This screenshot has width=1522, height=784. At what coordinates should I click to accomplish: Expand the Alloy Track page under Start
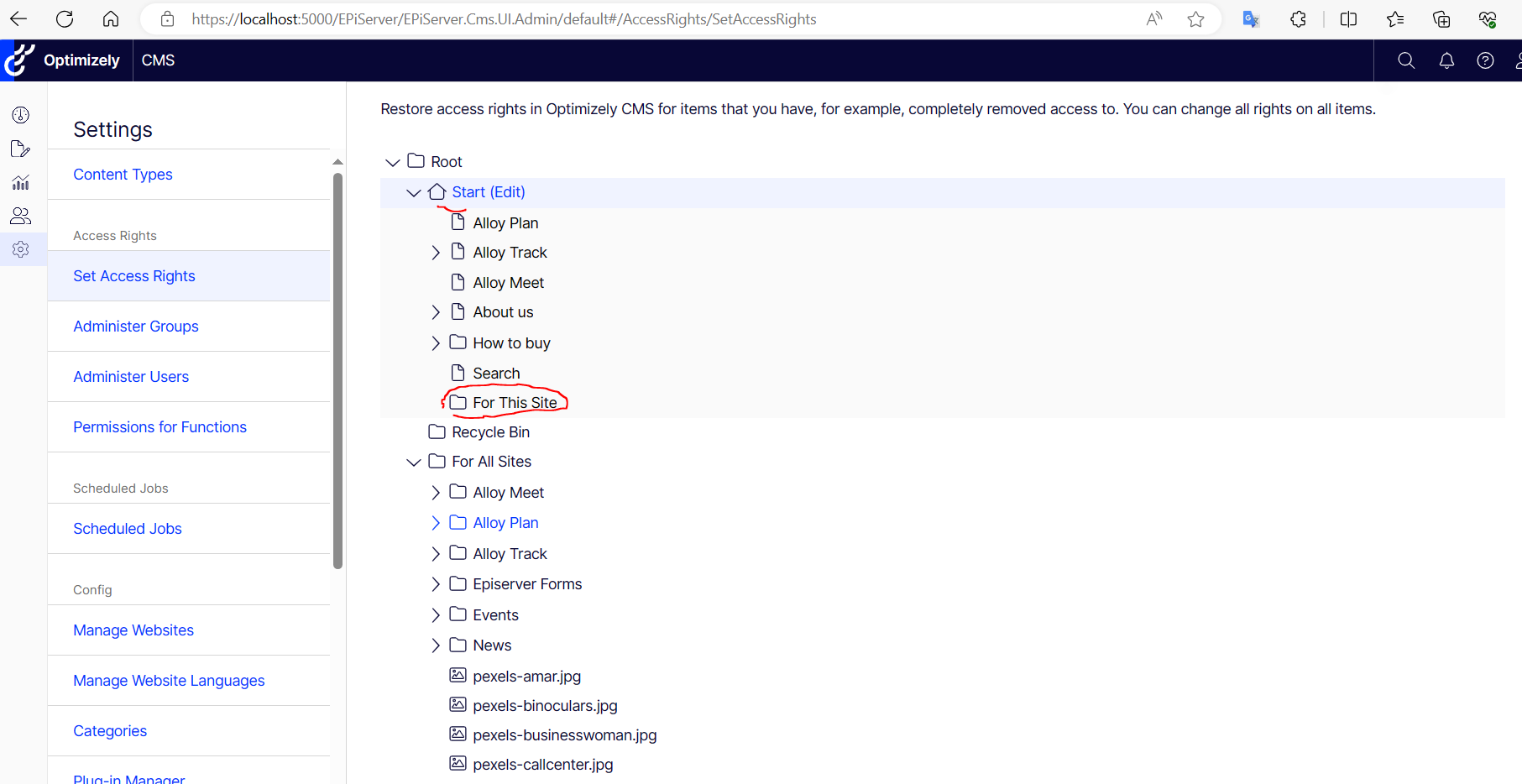click(x=435, y=253)
